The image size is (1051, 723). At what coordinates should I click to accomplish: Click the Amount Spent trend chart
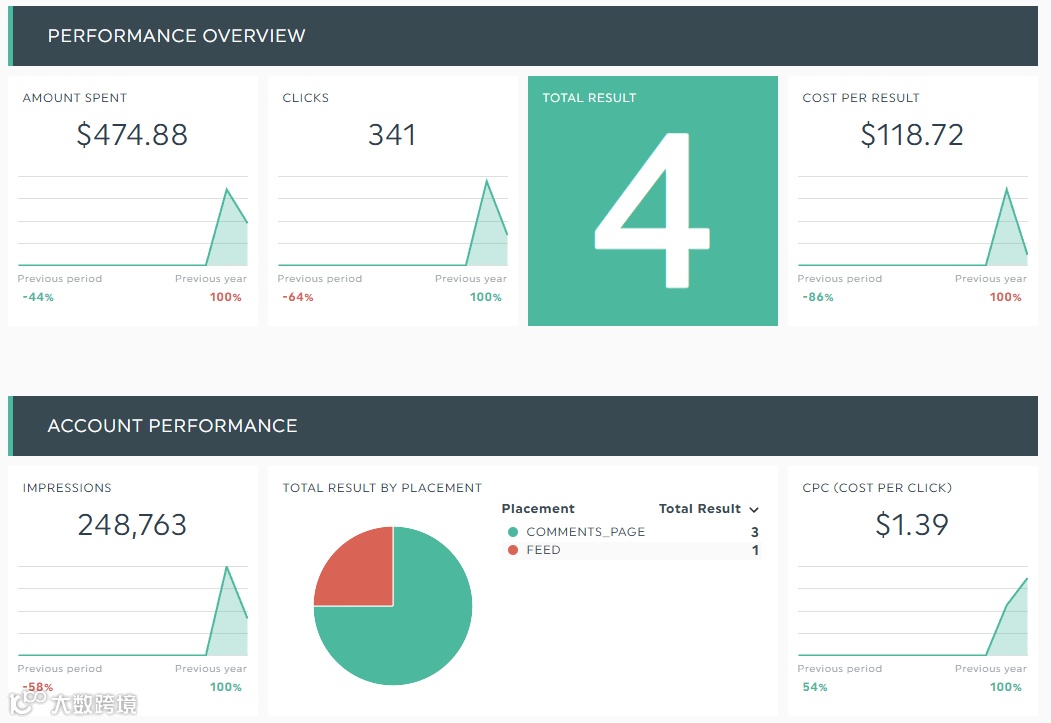(x=133, y=221)
